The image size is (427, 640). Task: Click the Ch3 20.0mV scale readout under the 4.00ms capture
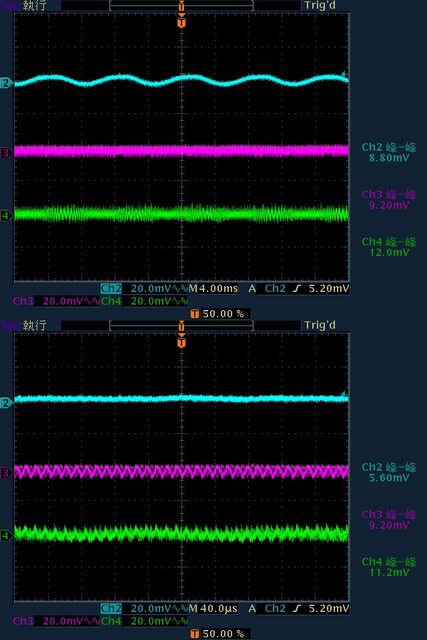56,301
